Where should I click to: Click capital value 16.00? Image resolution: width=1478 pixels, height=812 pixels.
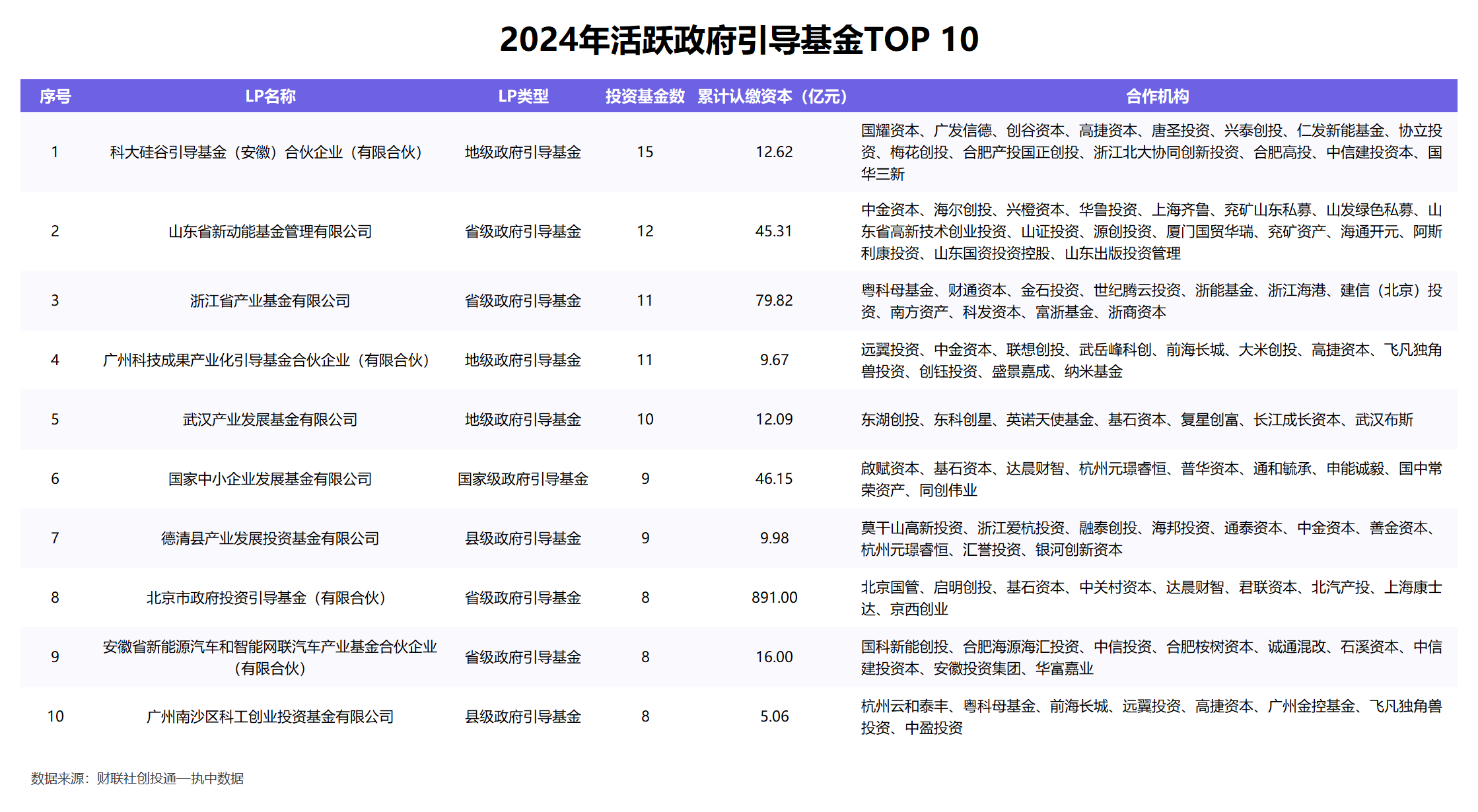[x=774, y=658]
